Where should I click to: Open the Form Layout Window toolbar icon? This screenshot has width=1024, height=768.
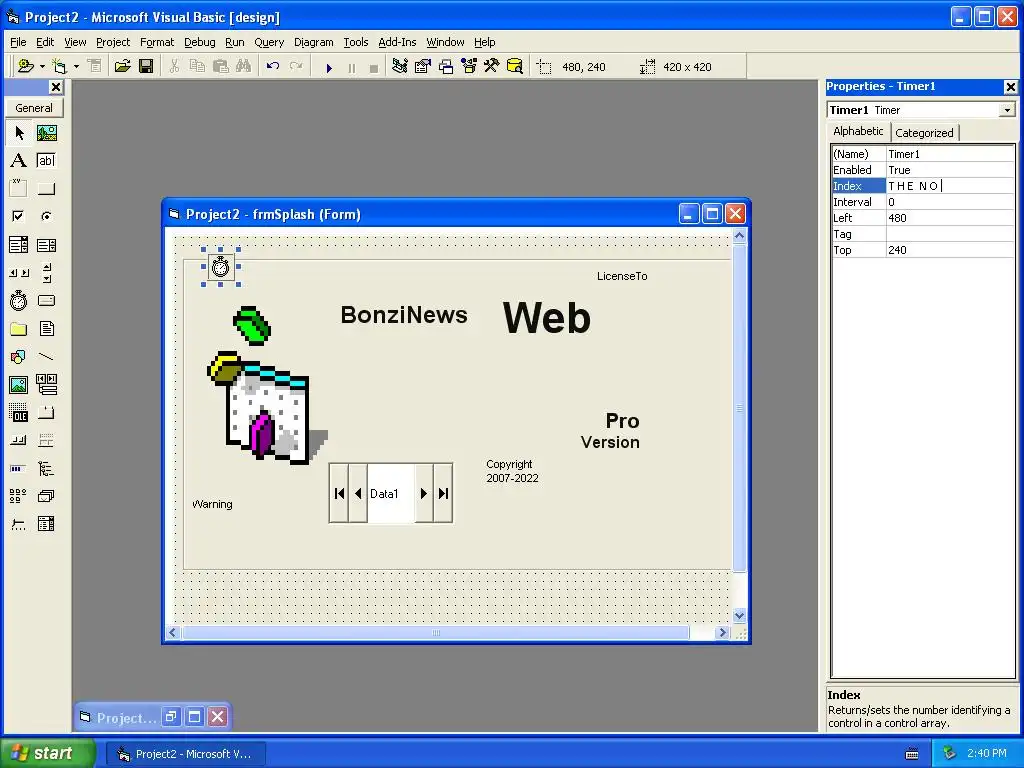446,67
